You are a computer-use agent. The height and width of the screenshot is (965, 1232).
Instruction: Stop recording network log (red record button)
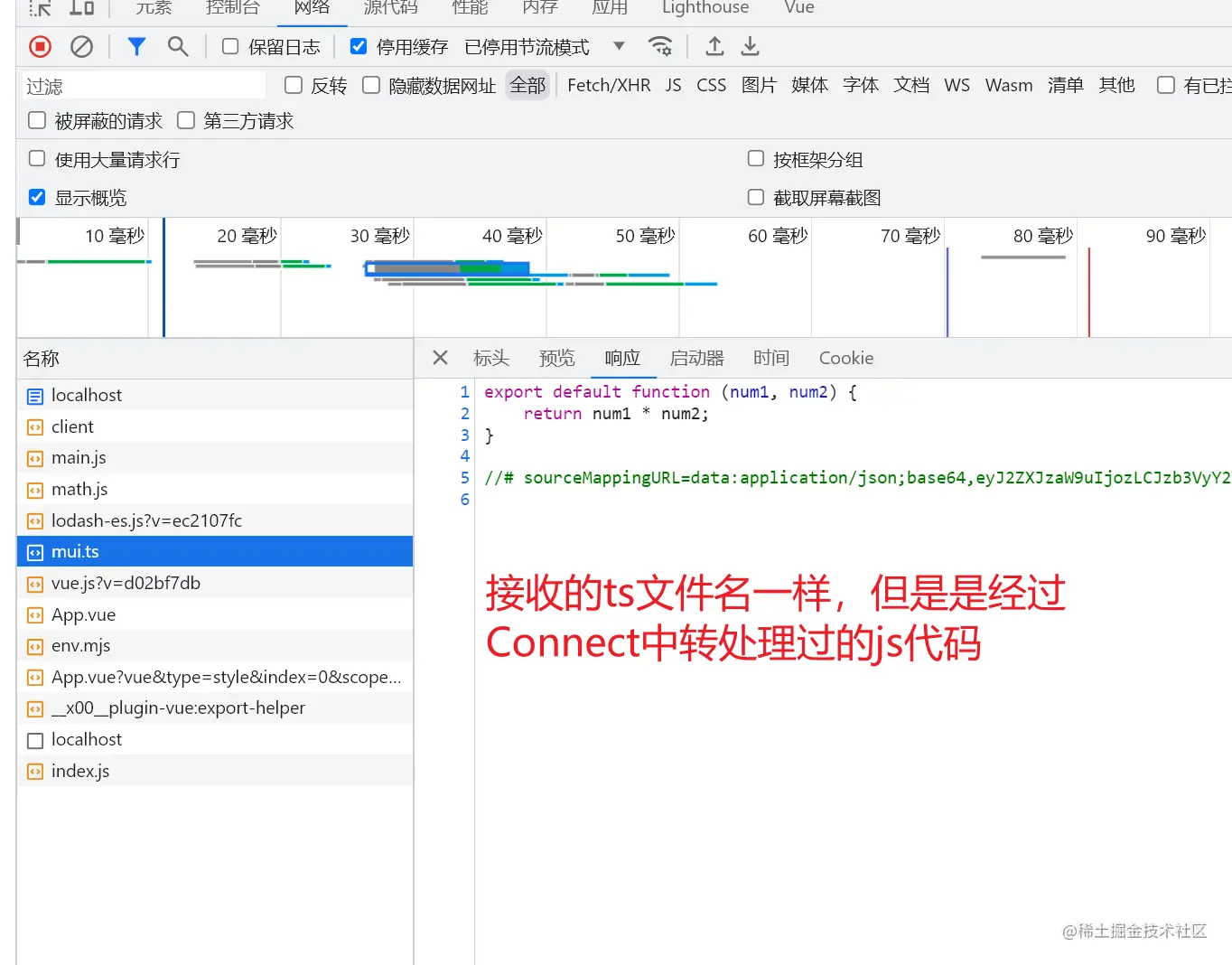40,46
